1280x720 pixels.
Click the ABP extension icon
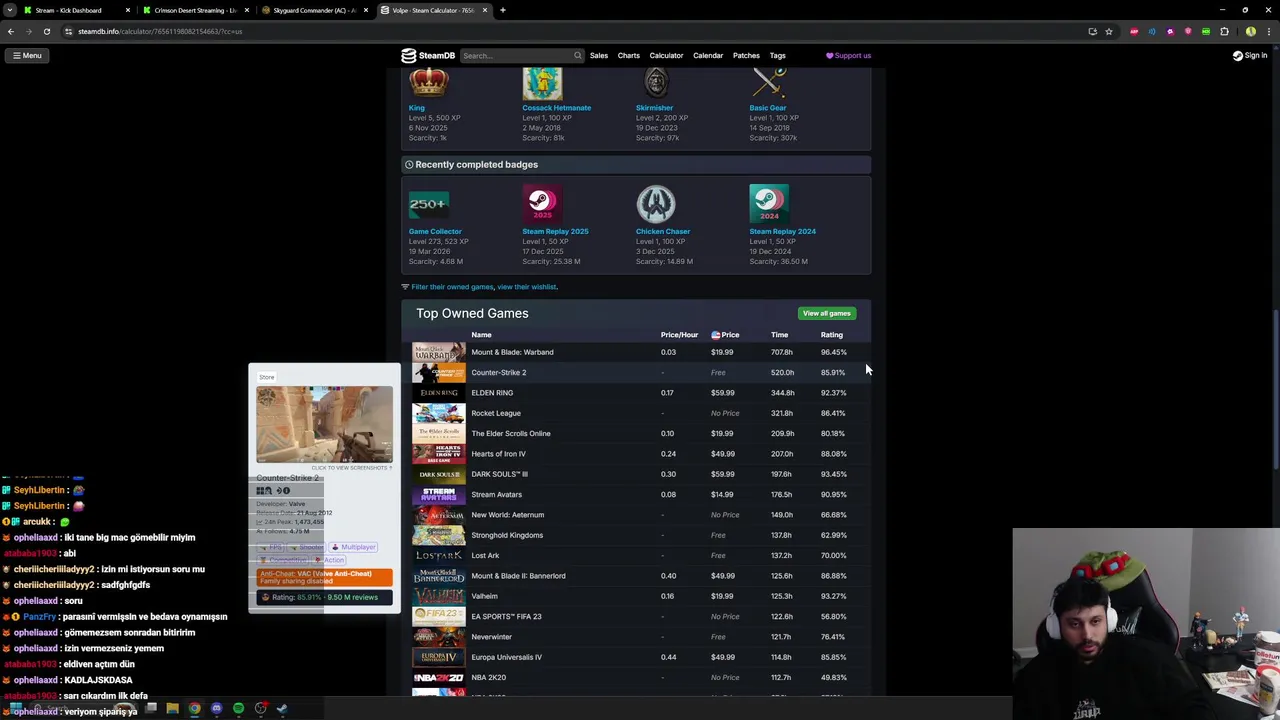click(1134, 31)
